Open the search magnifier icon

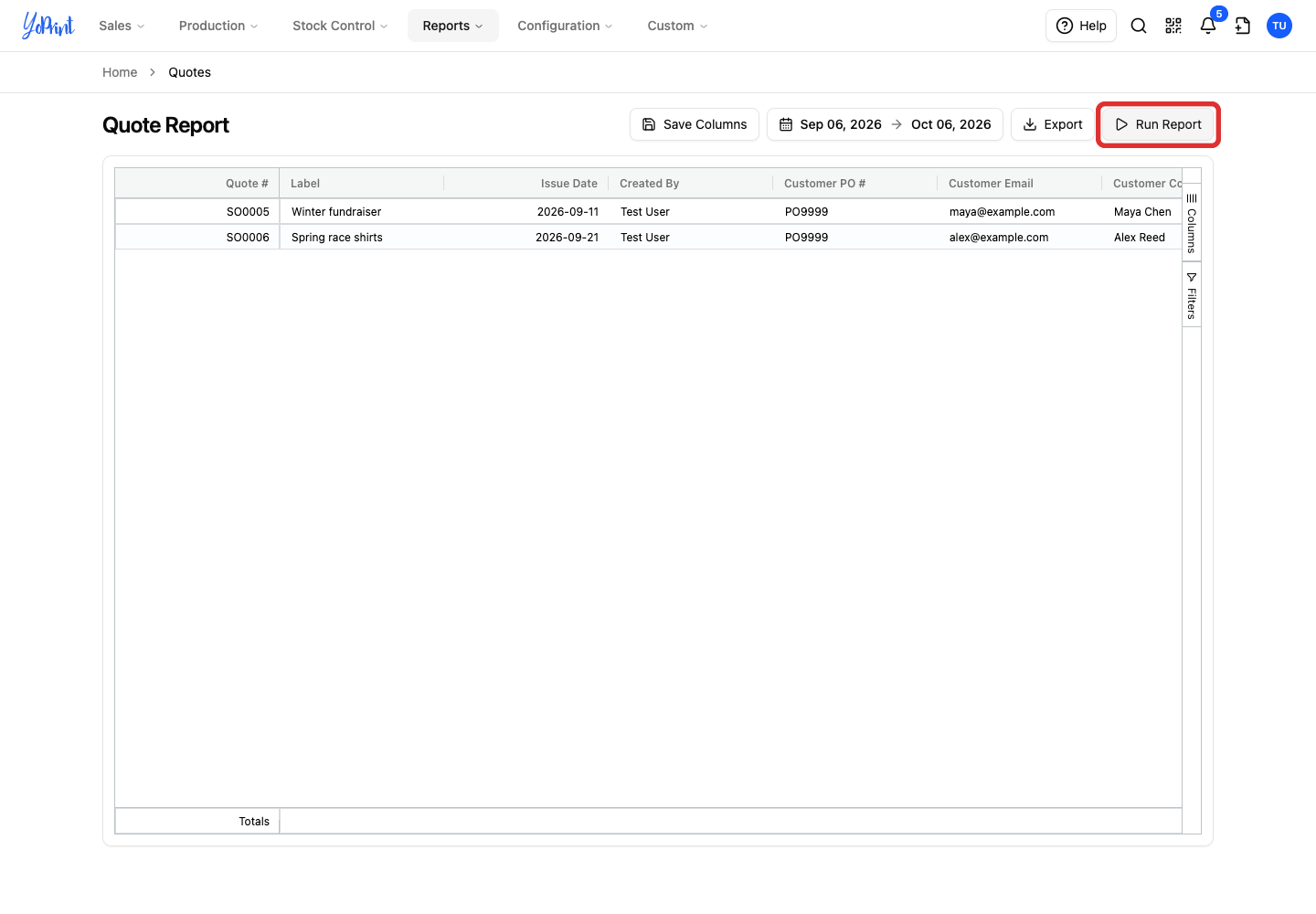1139,26
